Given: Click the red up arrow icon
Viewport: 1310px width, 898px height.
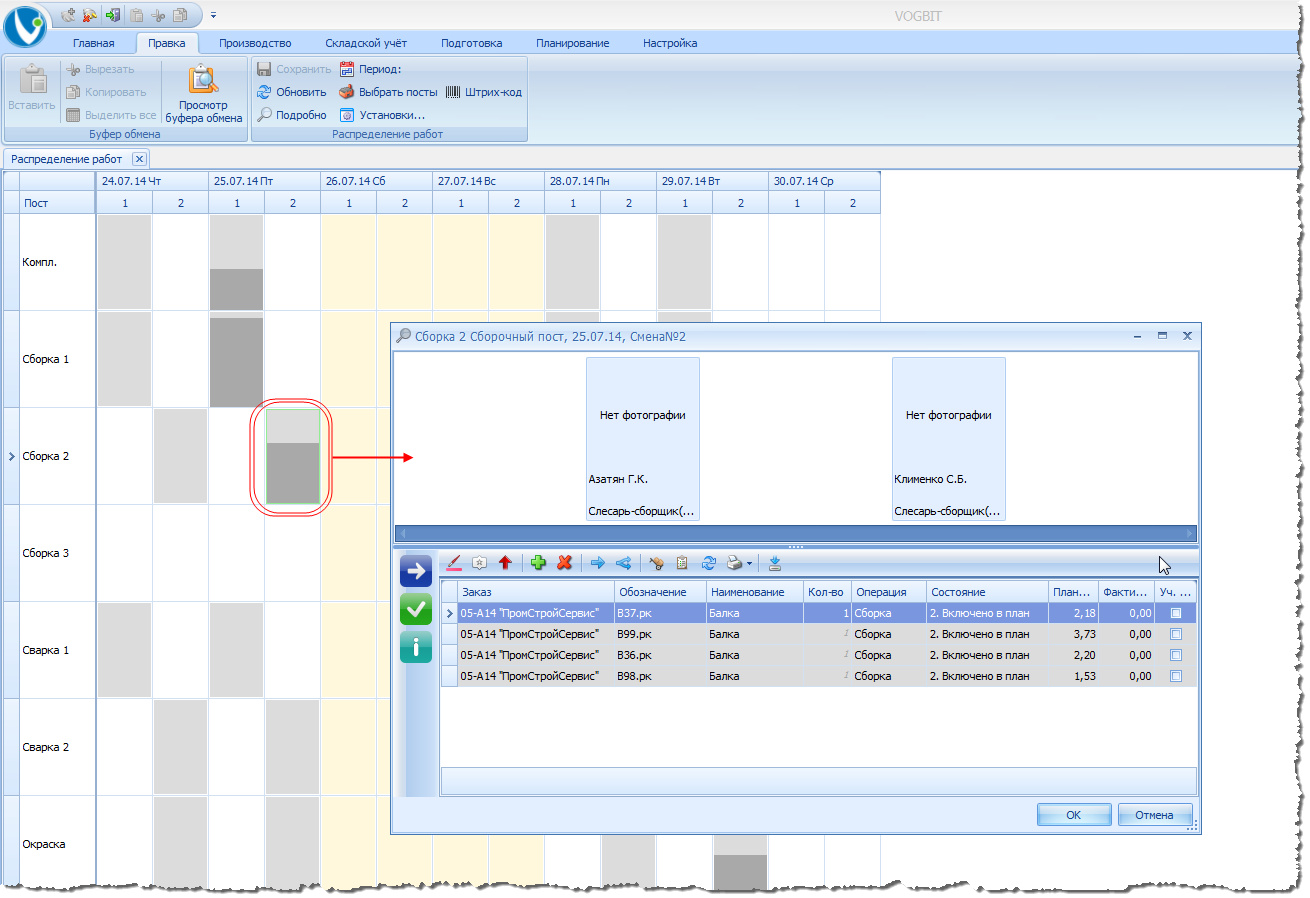Looking at the screenshot, I should [505, 563].
